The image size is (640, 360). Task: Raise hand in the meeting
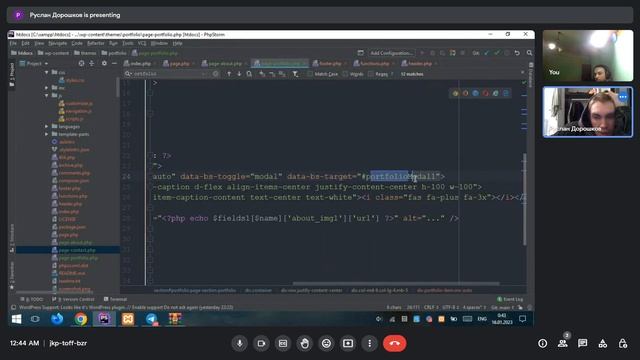coord(304,343)
